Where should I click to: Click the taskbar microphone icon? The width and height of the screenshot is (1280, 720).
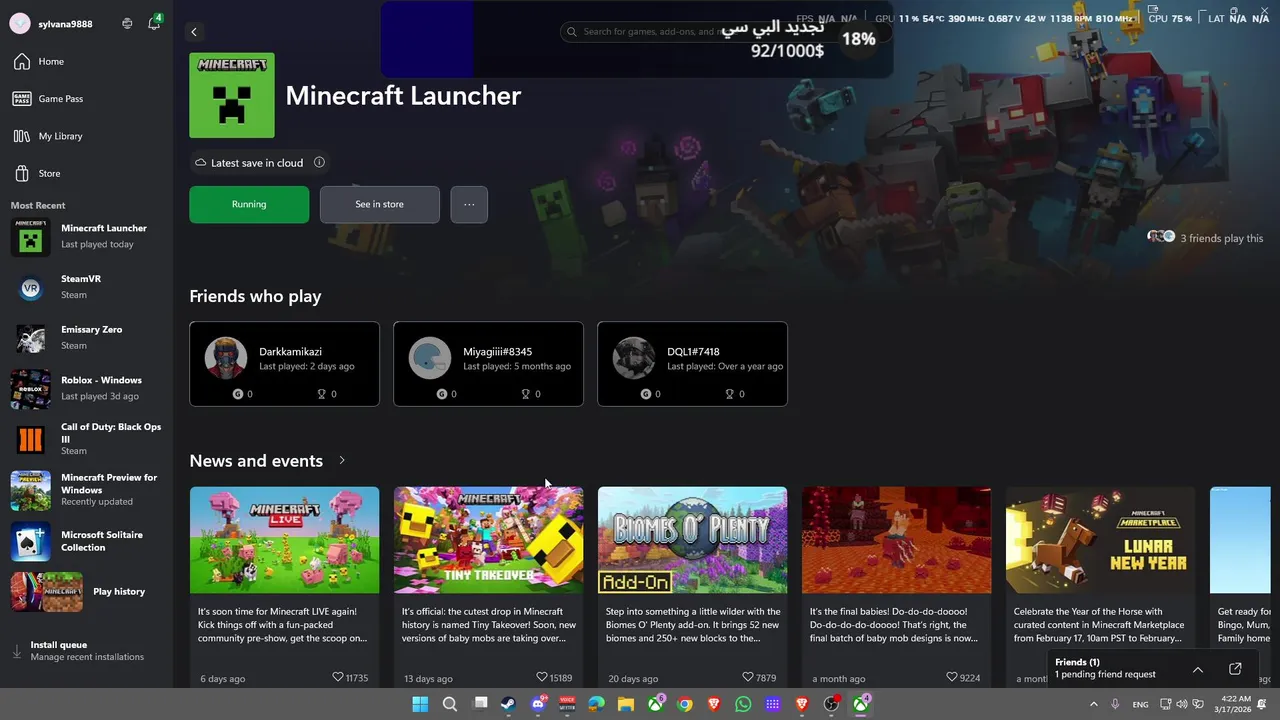pos(1115,704)
